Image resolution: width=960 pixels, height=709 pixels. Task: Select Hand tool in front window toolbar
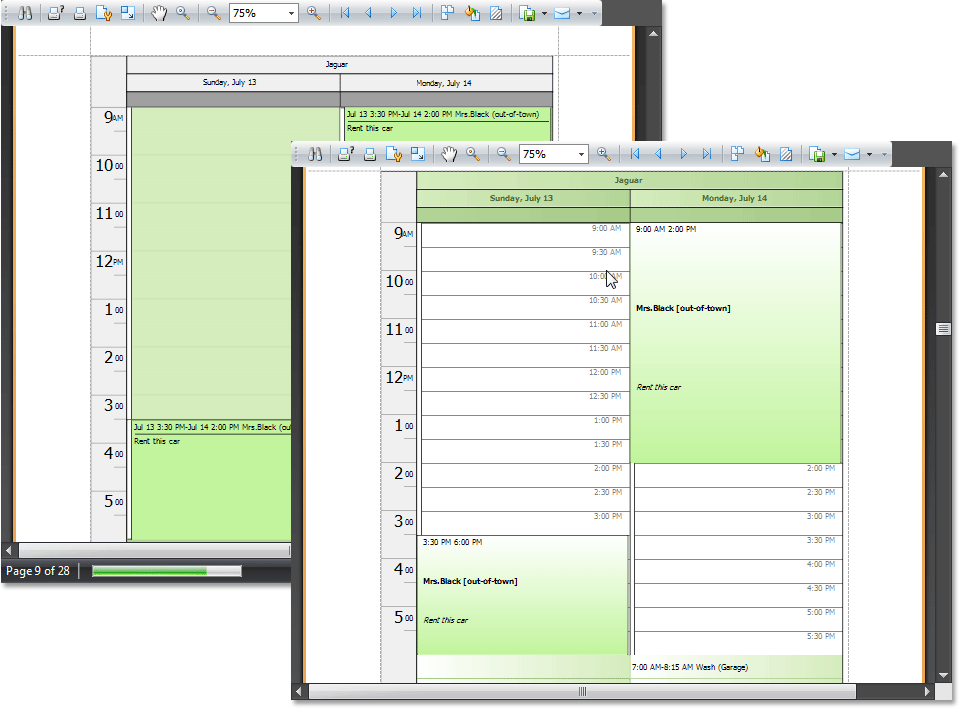click(449, 154)
